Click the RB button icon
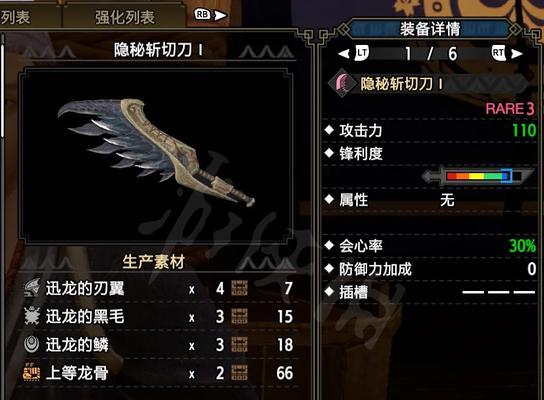 (x=203, y=15)
